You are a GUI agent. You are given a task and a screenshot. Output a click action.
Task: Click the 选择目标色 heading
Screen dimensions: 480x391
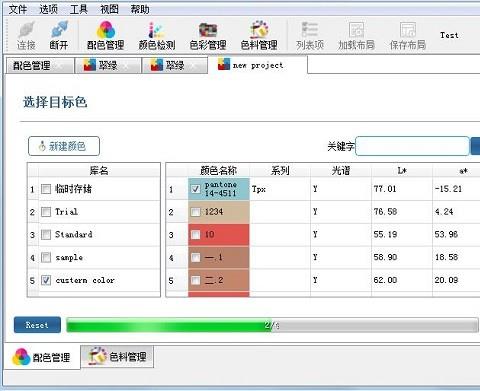(x=55, y=102)
